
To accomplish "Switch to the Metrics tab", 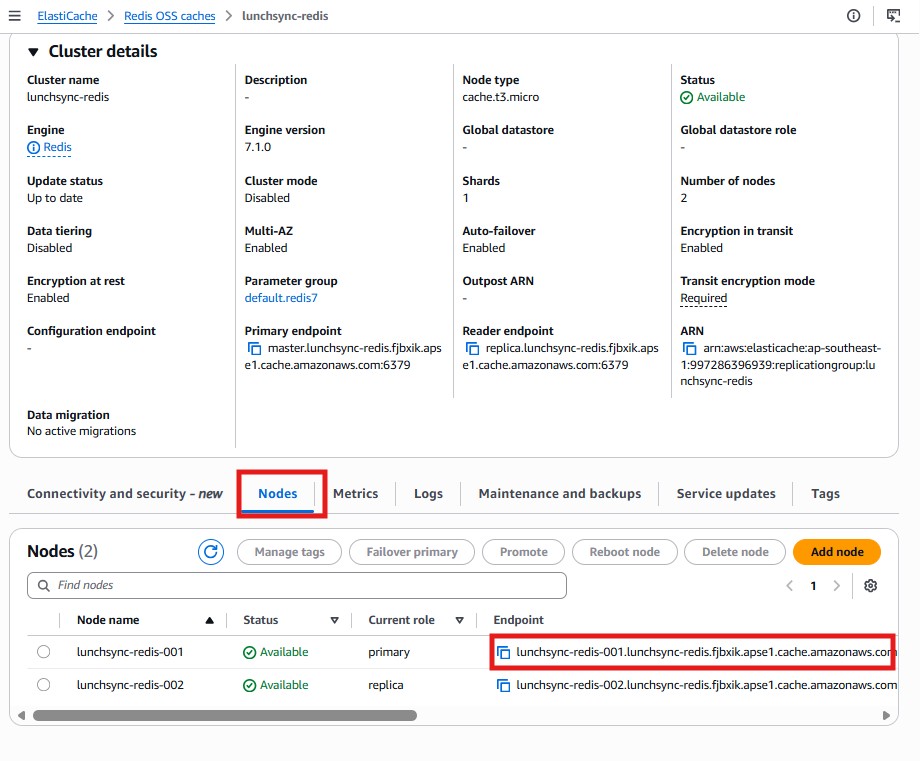I will (355, 494).
